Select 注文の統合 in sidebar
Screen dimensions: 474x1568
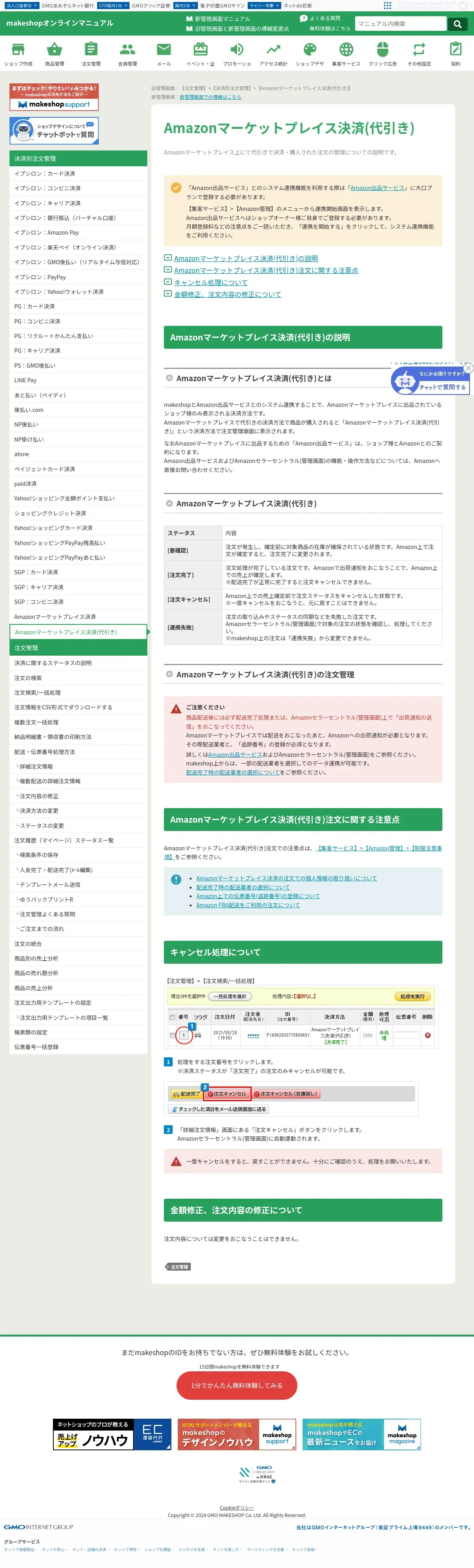[79, 944]
